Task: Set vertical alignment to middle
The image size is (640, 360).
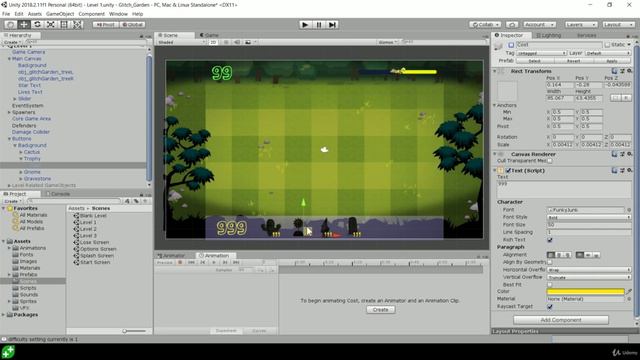Action: [x=588, y=255]
